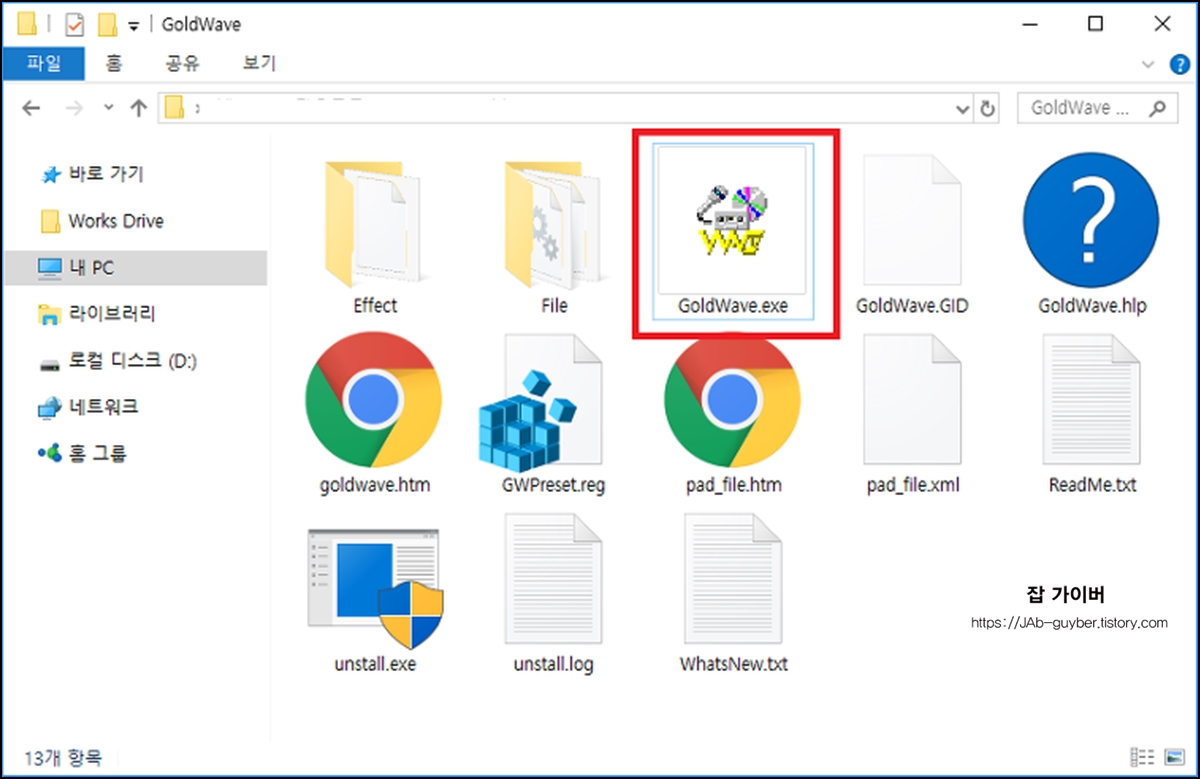Open the 파일 menu tab
1200x779 pixels.
tap(44, 64)
